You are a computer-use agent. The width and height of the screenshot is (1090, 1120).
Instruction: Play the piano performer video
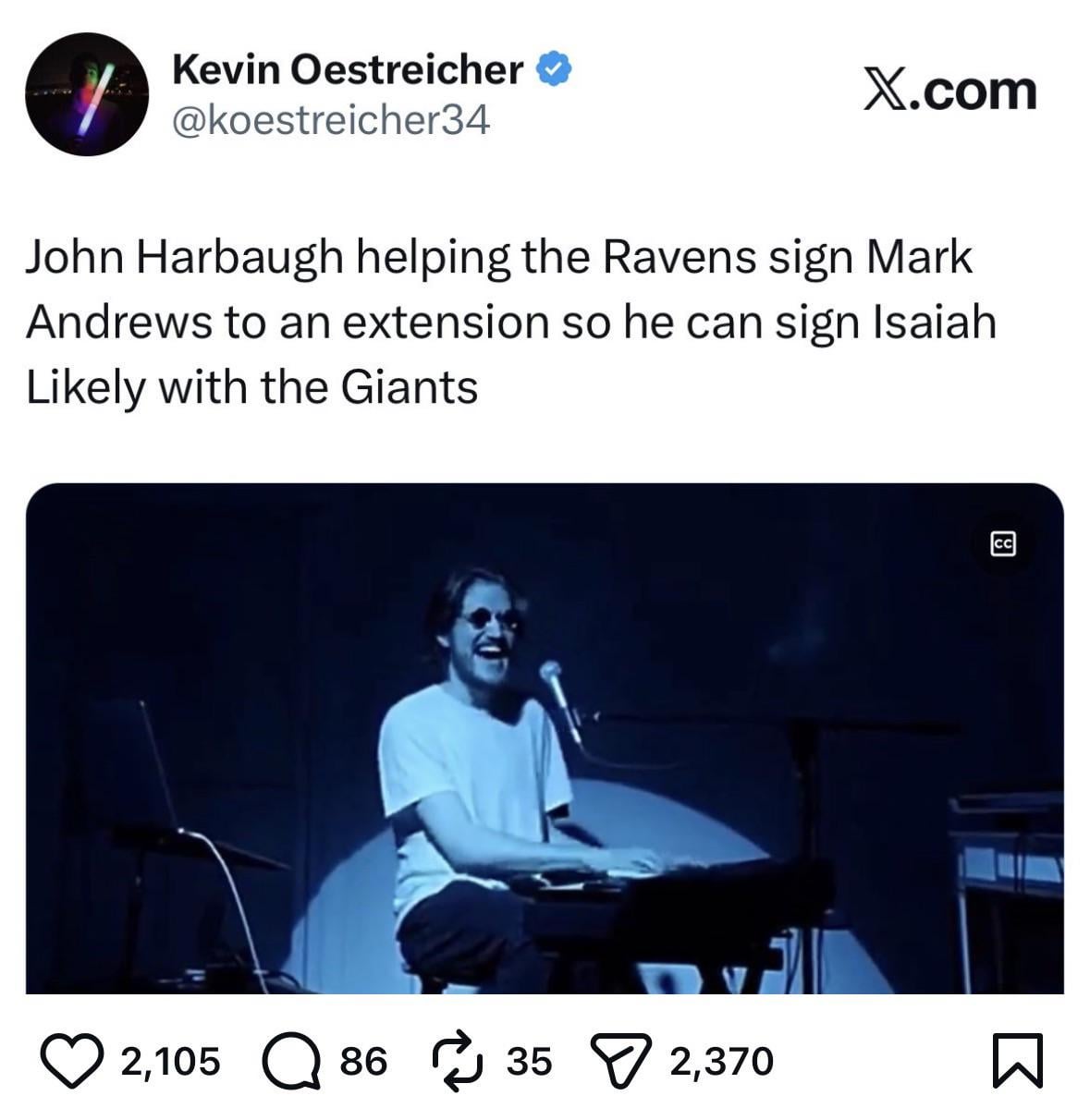[545, 738]
